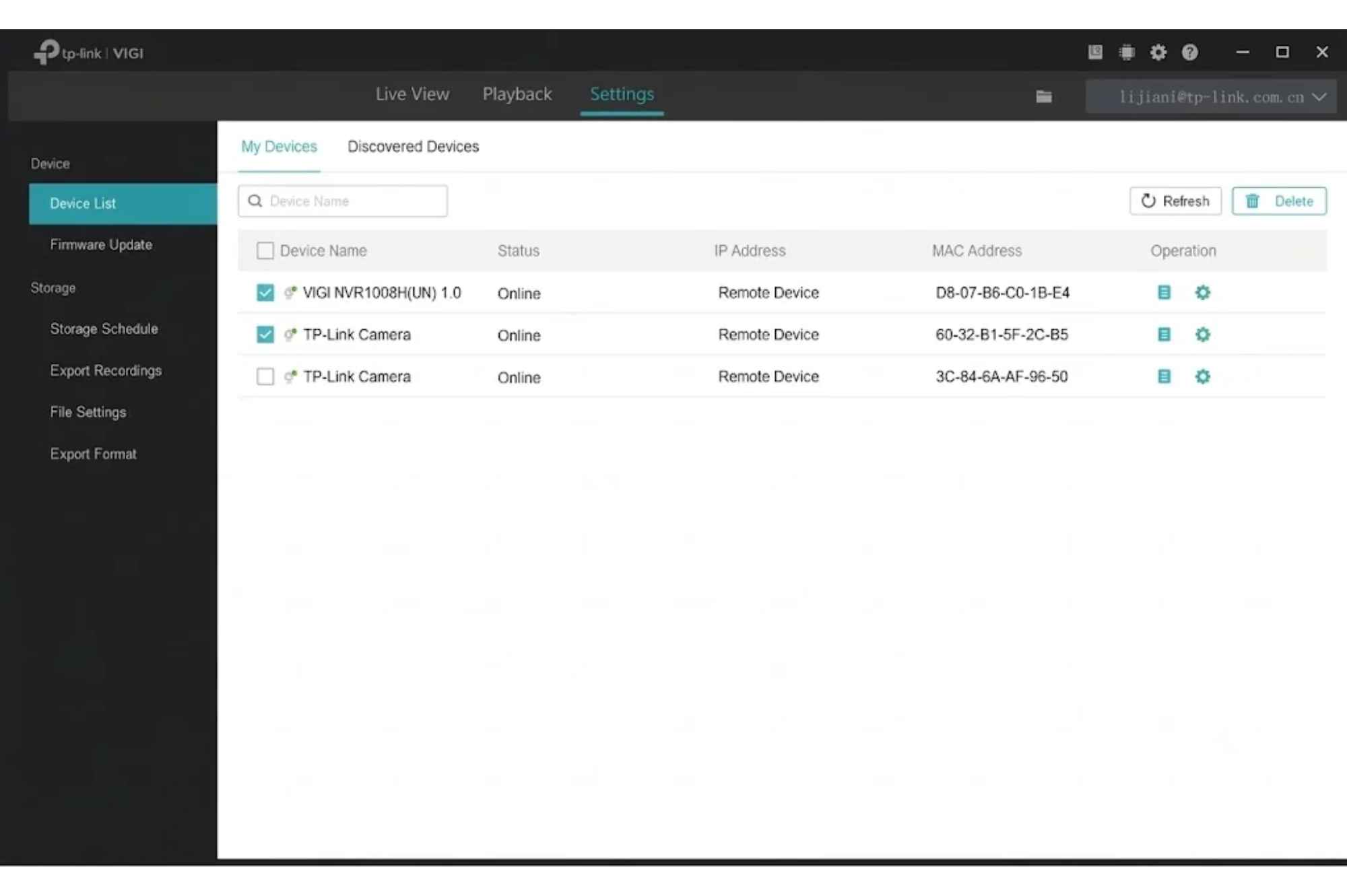This screenshot has height=896, width=1347.
Task: Open settings gear for camera 60-32-B1-5F-2C-B5
Action: pyautogui.click(x=1203, y=335)
